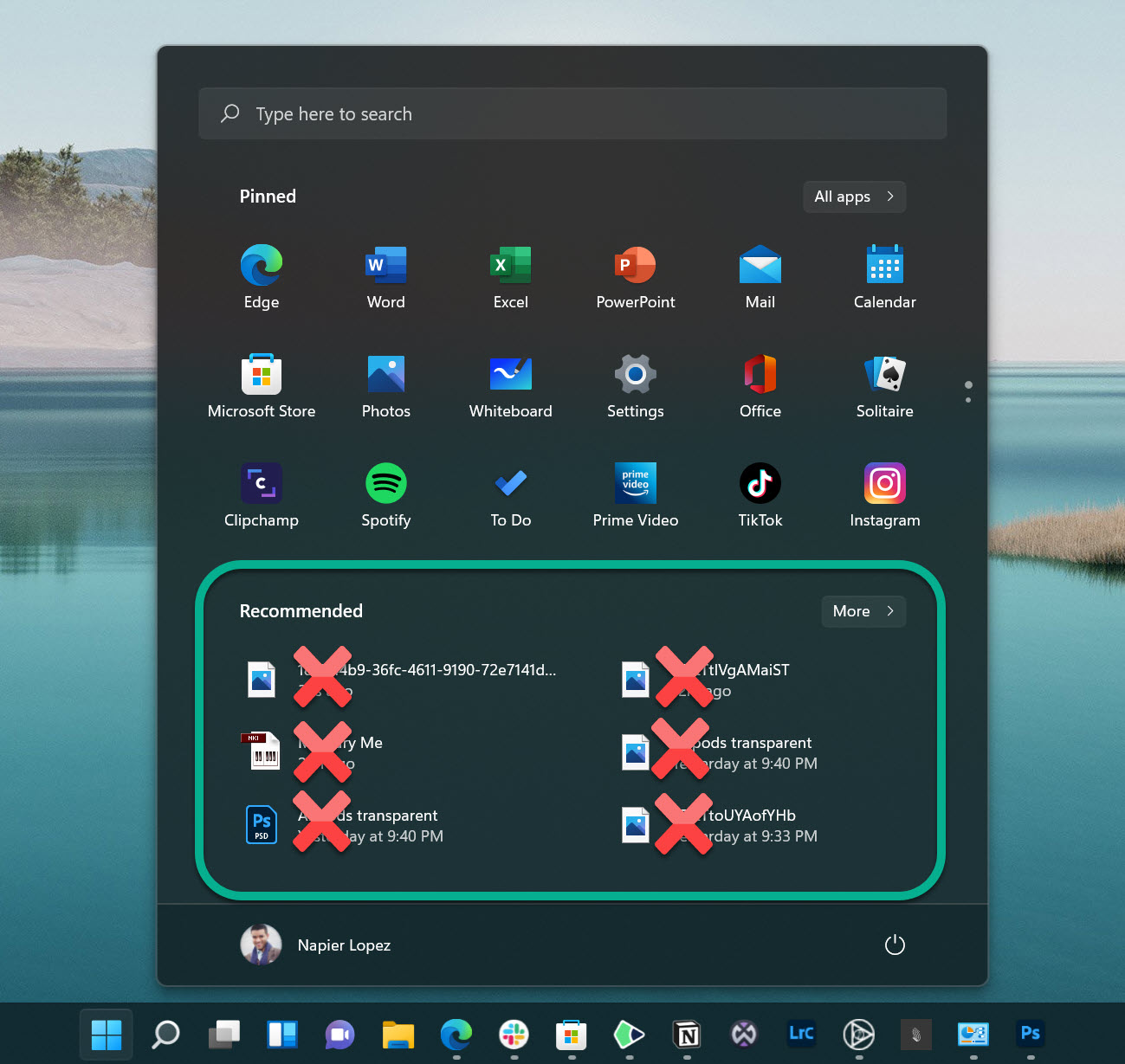1125x1064 pixels.
Task: Open the recommended NKI file icon
Action: coord(262,751)
